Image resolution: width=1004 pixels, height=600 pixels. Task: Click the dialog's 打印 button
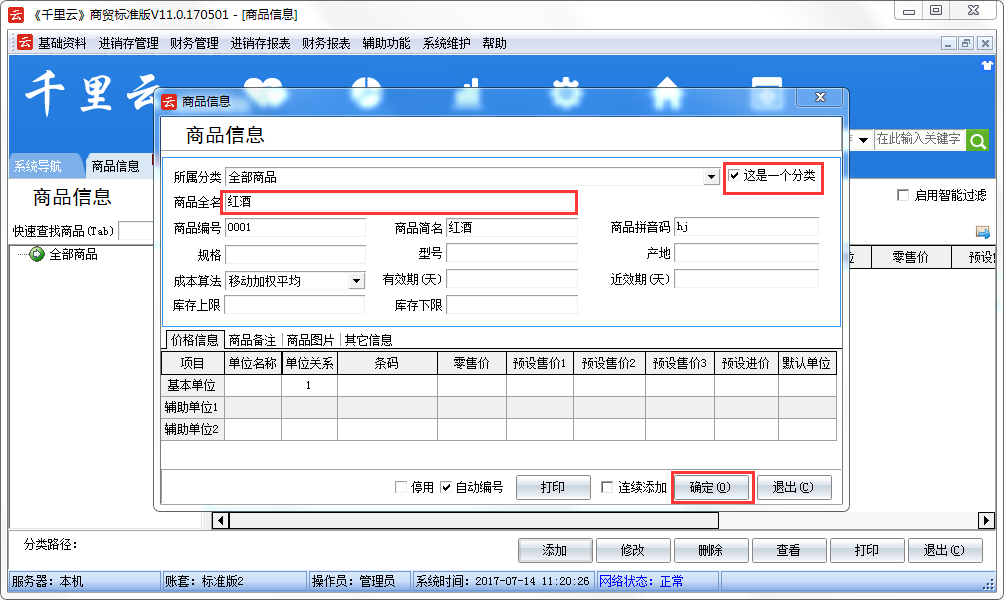click(x=552, y=487)
